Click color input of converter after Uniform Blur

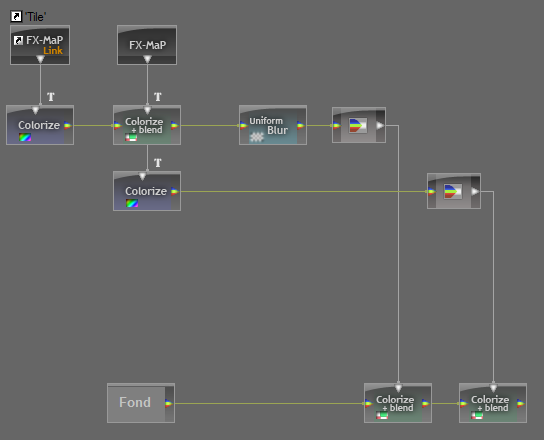(x=337, y=125)
